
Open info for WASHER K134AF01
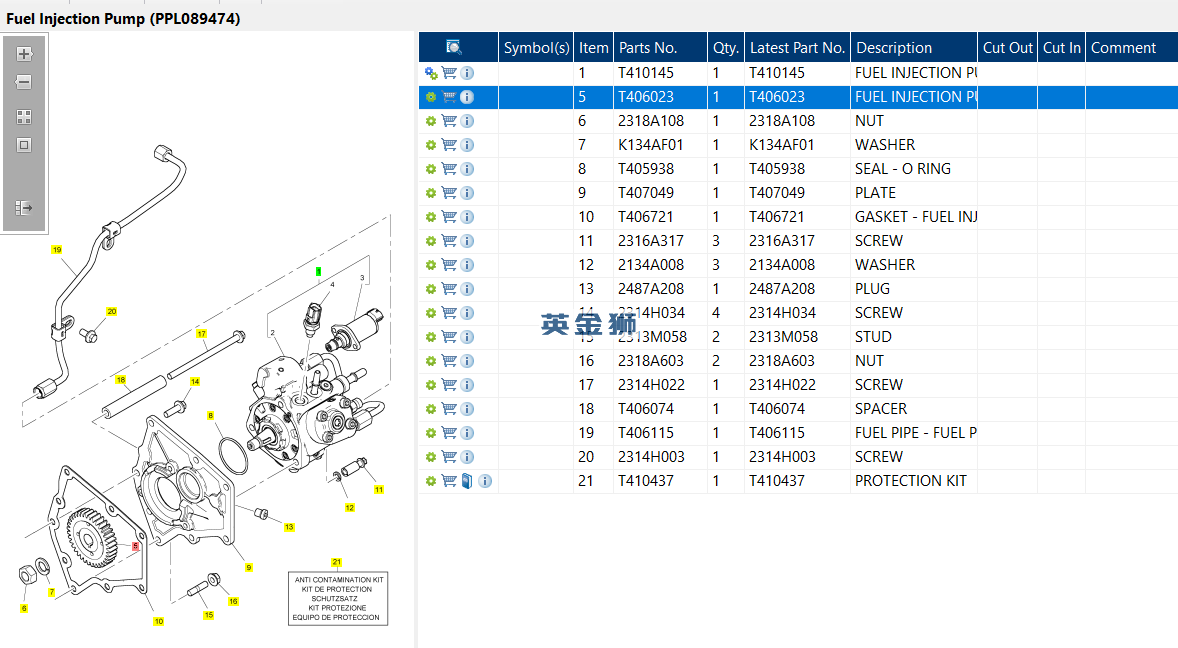coord(467,145)
